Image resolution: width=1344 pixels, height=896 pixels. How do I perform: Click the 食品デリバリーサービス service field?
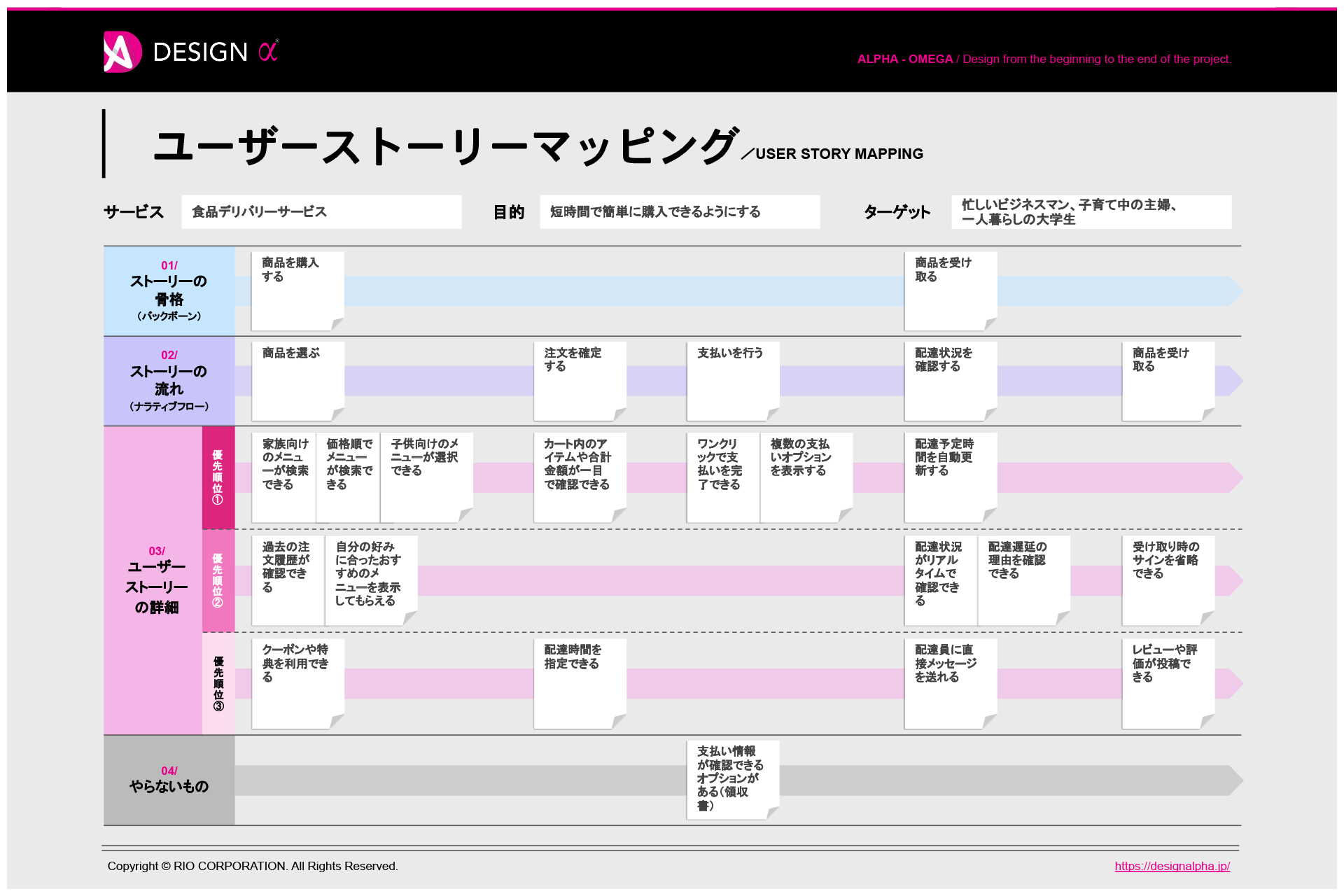(321, 212)
